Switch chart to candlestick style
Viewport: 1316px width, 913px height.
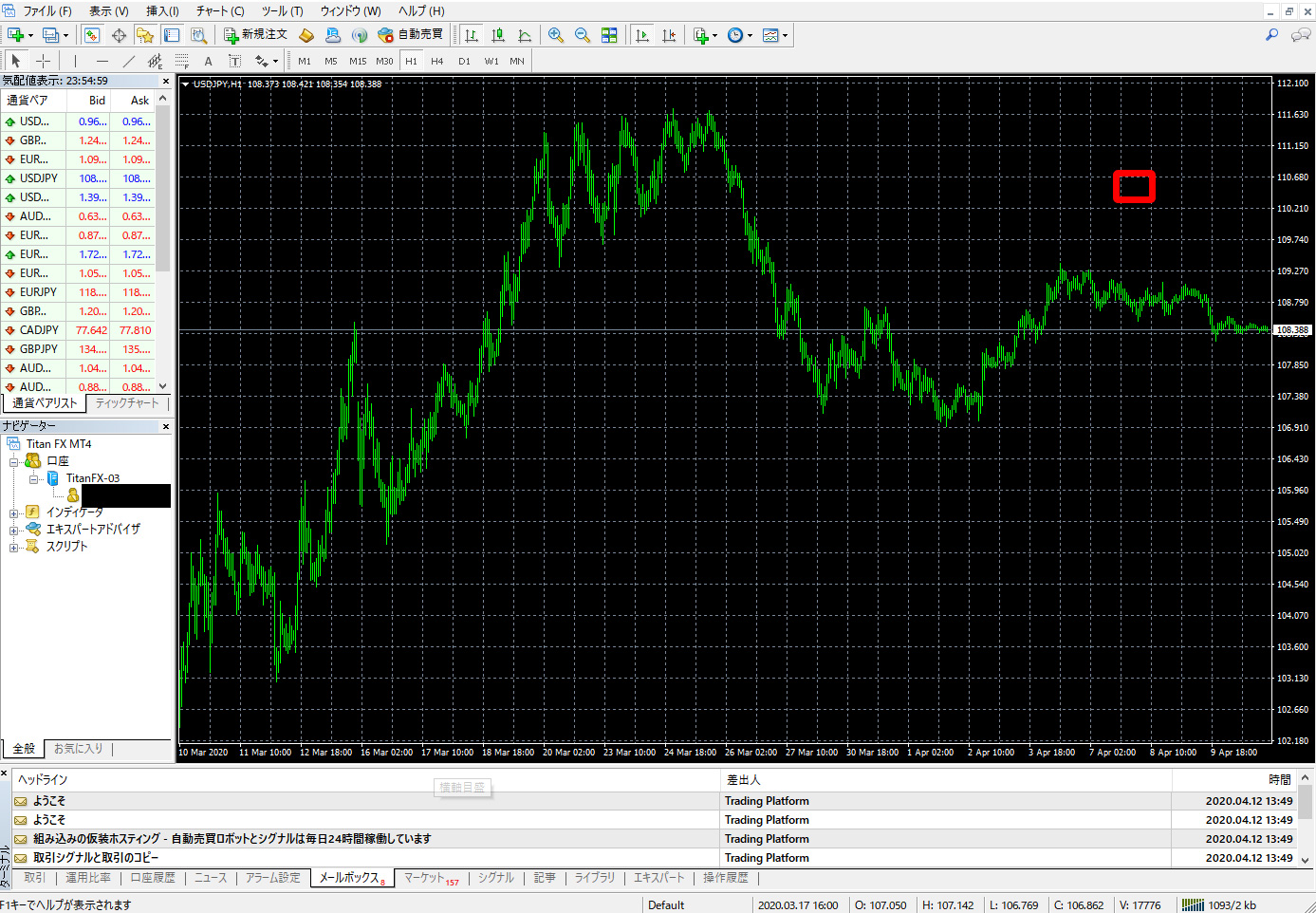pos(498,35)
